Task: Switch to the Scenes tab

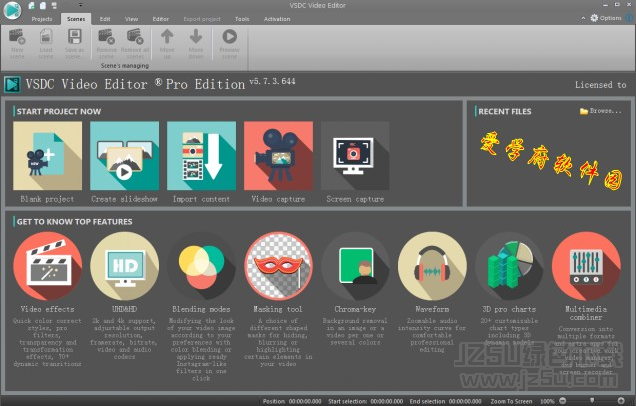Action: 76,19
